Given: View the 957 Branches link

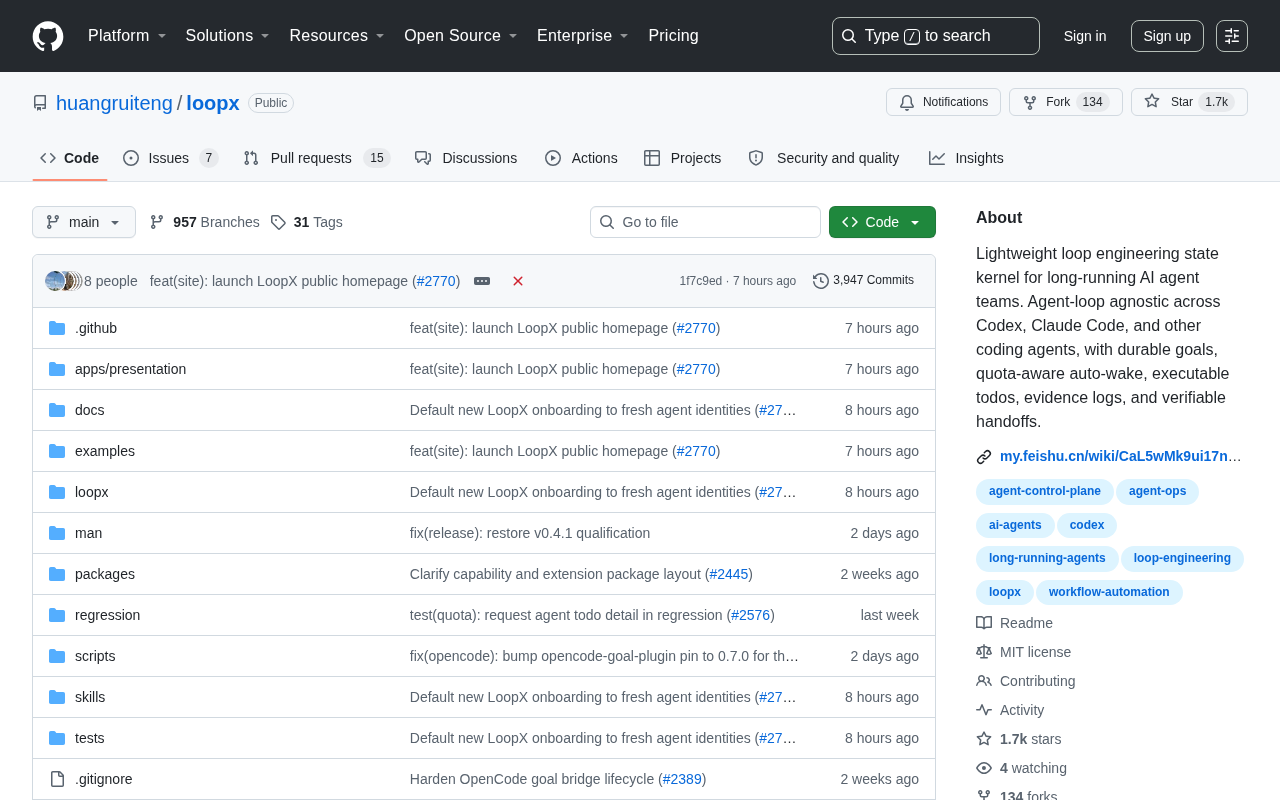Looking at the screenshot, I should (204, 222).
